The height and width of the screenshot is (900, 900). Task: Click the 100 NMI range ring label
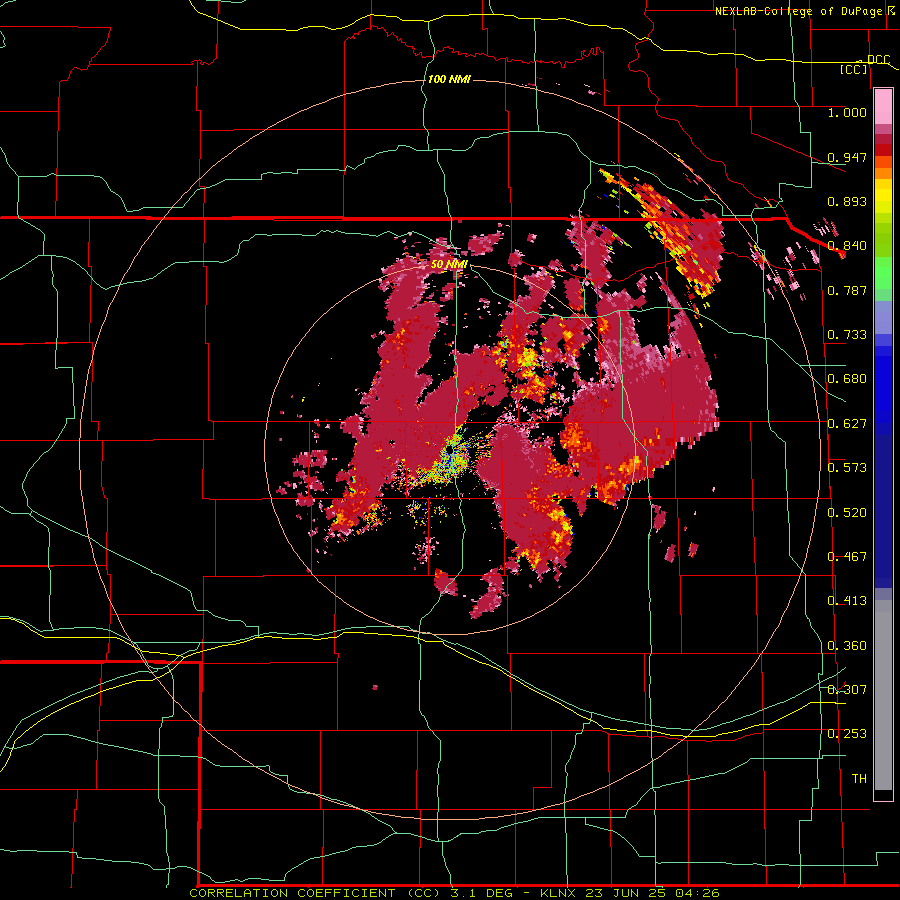pos(449,79)
